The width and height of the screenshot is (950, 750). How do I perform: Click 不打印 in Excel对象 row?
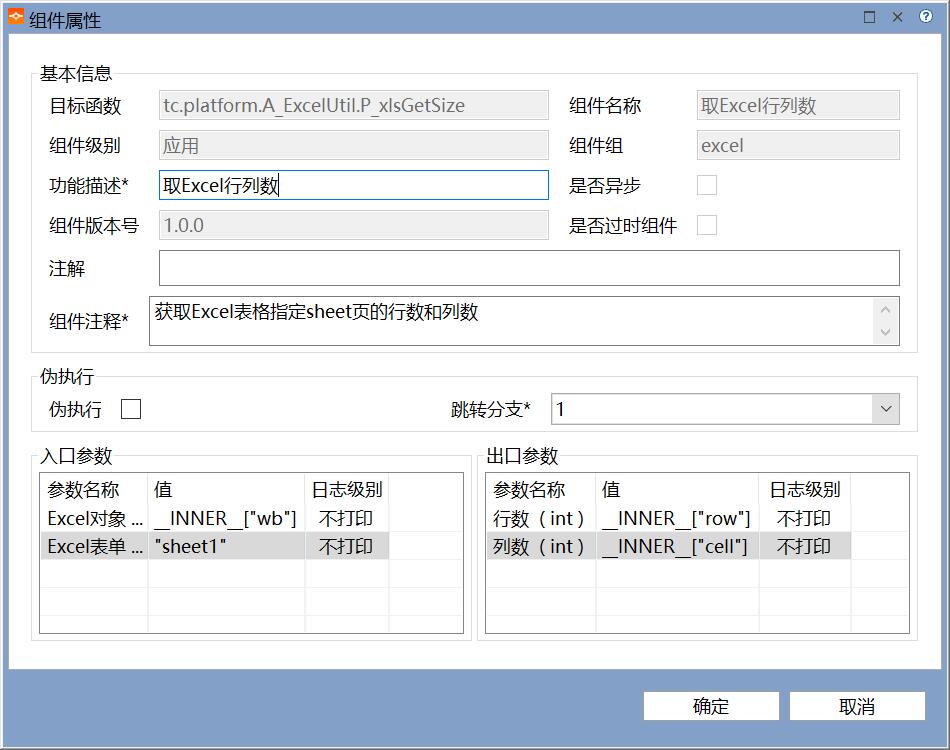click(346, 518)
